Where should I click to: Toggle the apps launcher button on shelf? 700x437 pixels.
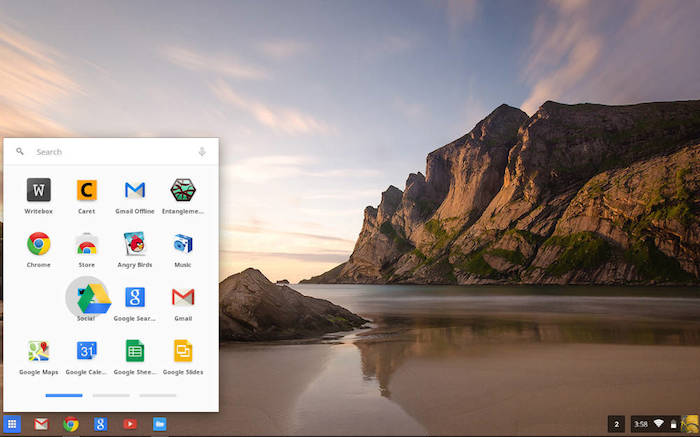pyautogui.click(x=12, y=424)
